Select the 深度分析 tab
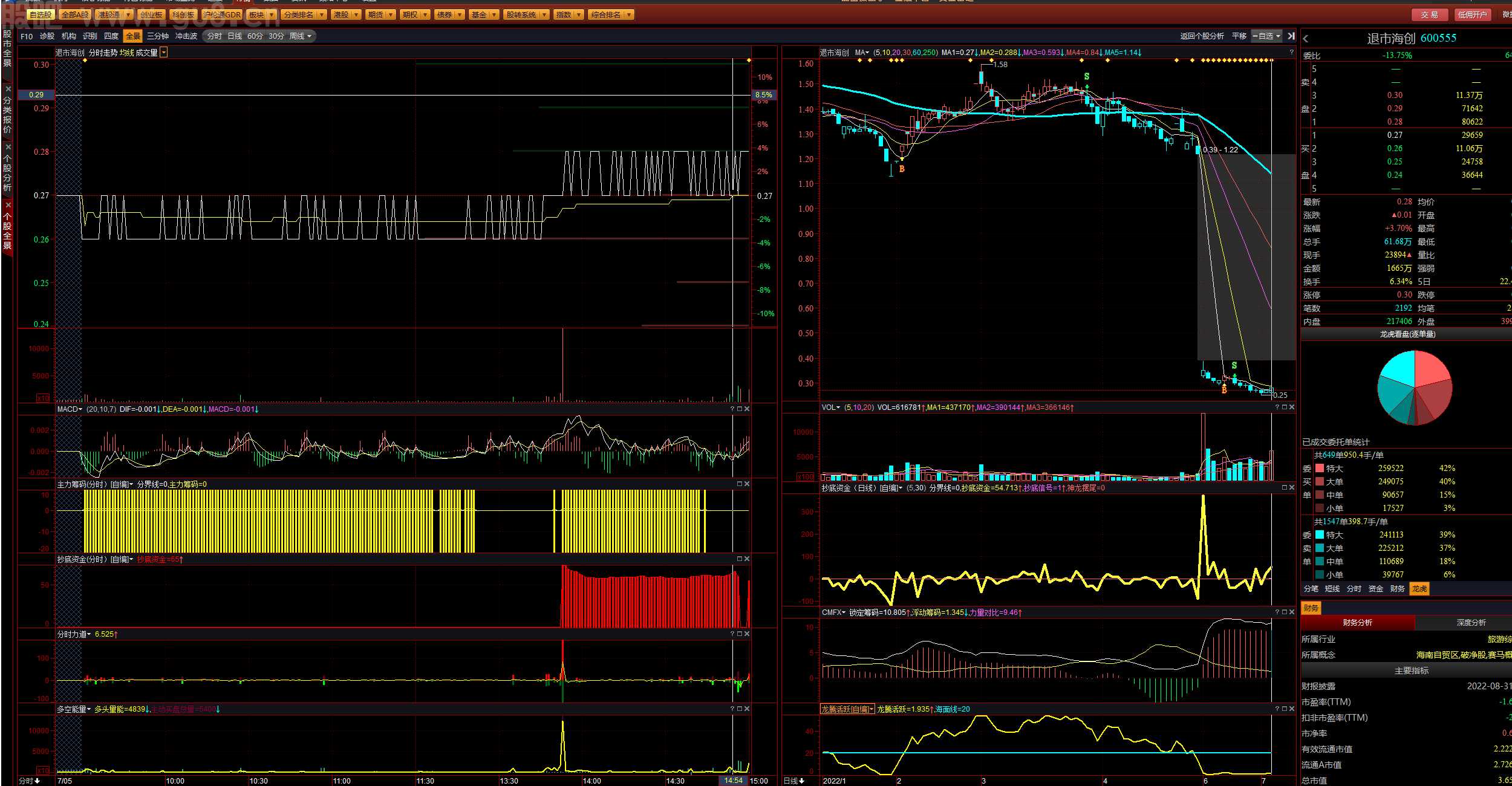This screenshot has width=1512, height=786. coord(1471,622)
